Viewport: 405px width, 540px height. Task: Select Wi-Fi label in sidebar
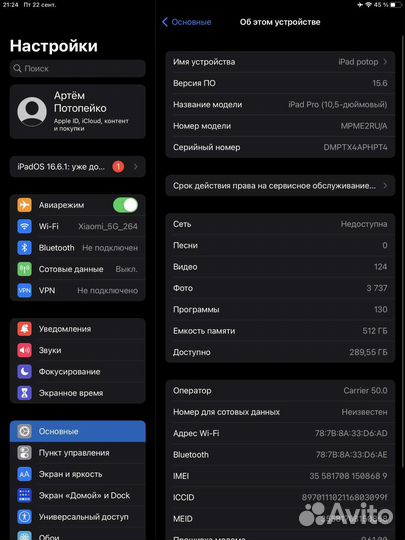(x=49, y=226)
